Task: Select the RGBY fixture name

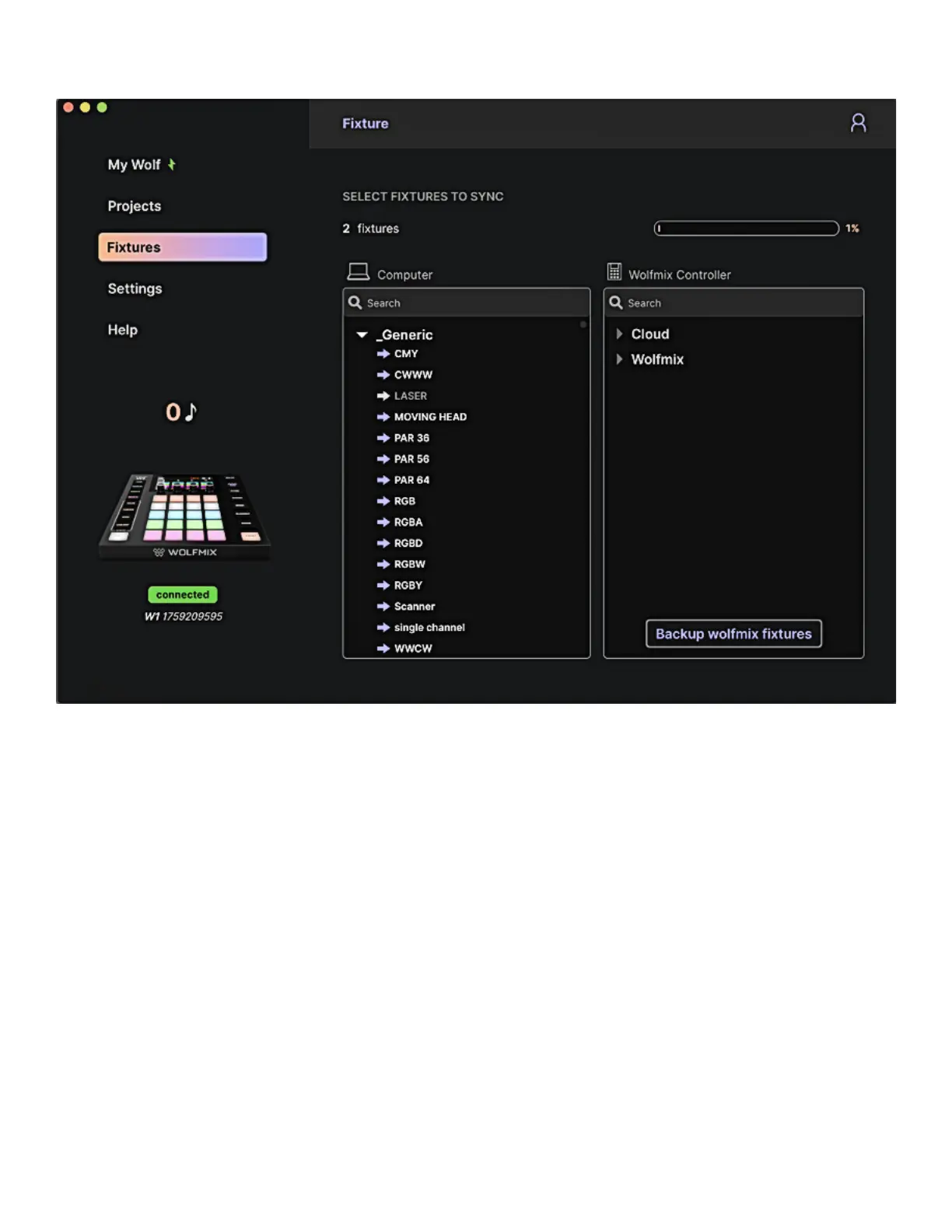Action: (x=408, y=585)
